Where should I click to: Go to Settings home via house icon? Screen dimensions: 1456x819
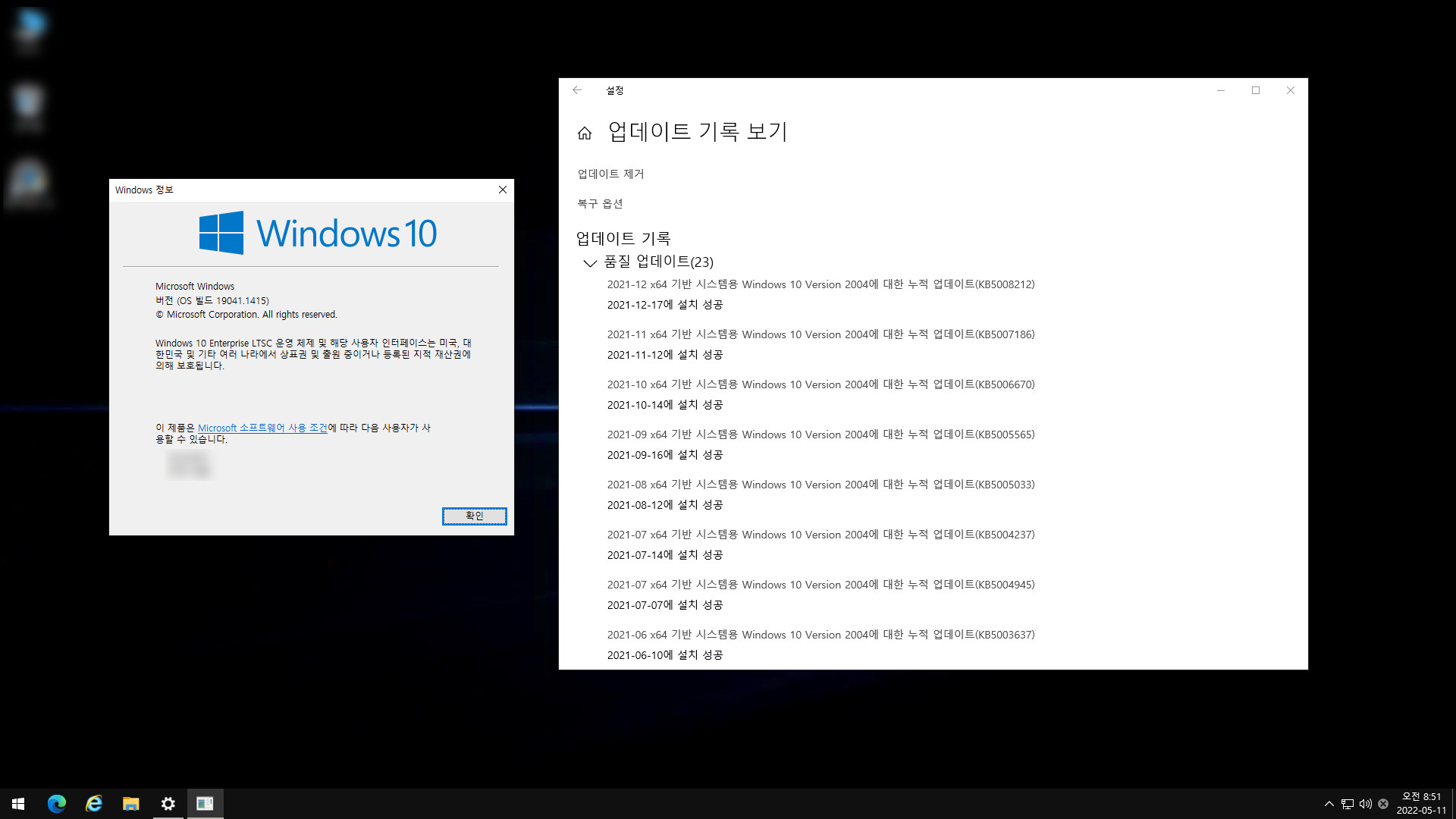coord(585,133)
